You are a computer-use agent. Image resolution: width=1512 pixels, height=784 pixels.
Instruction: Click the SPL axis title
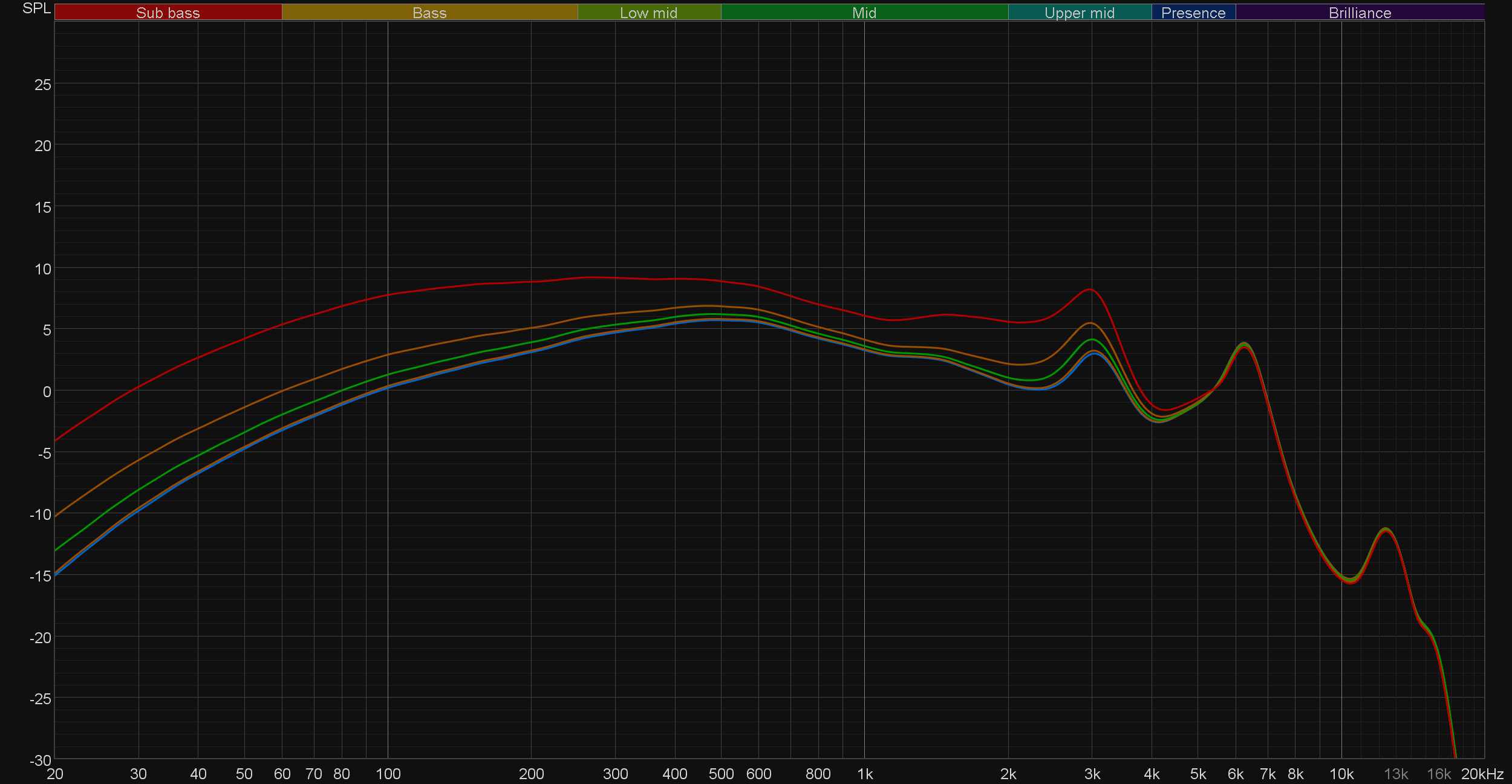pos(36,8)
